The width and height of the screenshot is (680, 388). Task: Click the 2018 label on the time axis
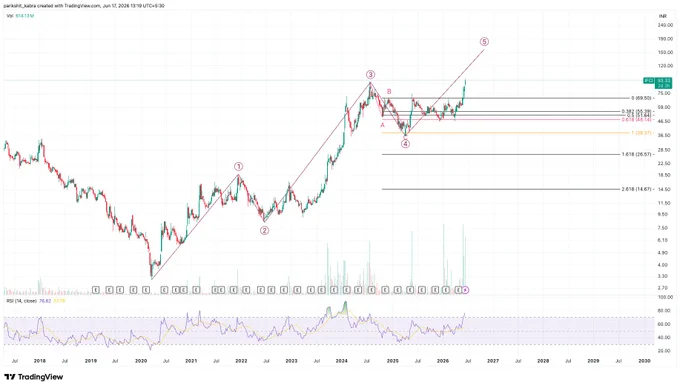pos(40,361)
